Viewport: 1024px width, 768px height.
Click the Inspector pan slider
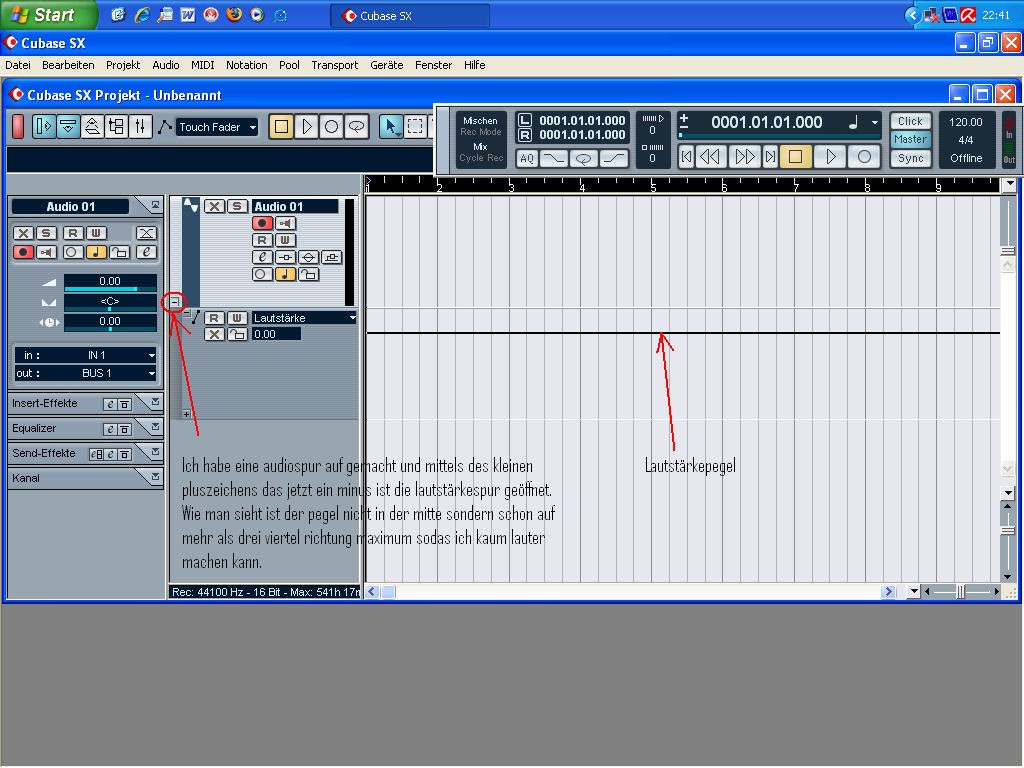pos(110,302)
